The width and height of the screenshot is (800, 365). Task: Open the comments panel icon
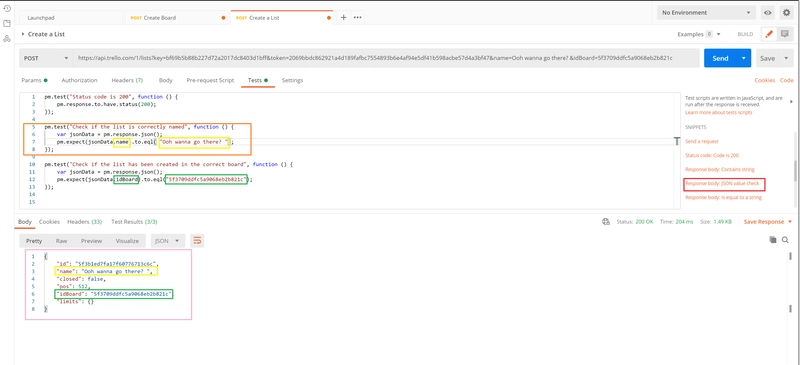click(784, 34)
